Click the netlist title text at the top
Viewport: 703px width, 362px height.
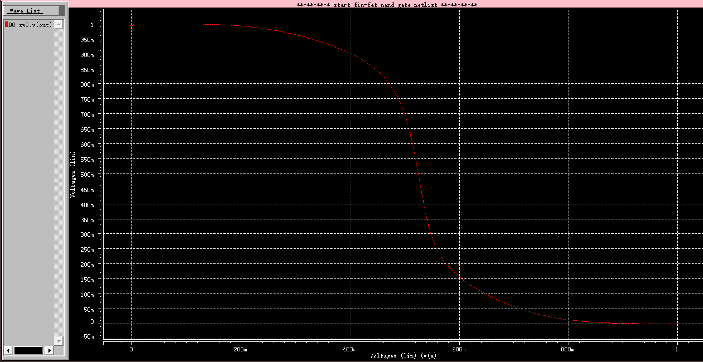pyautogui.click(x=386, y=4)
